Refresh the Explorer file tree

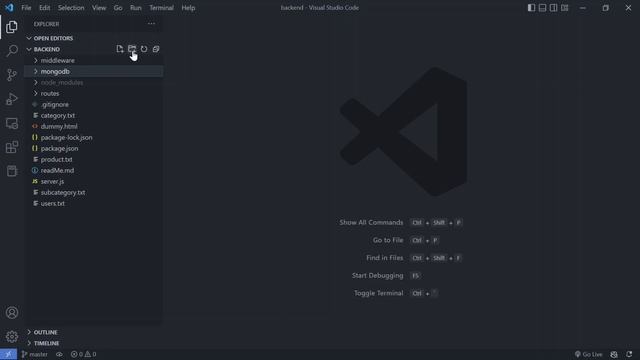(144, 49)
